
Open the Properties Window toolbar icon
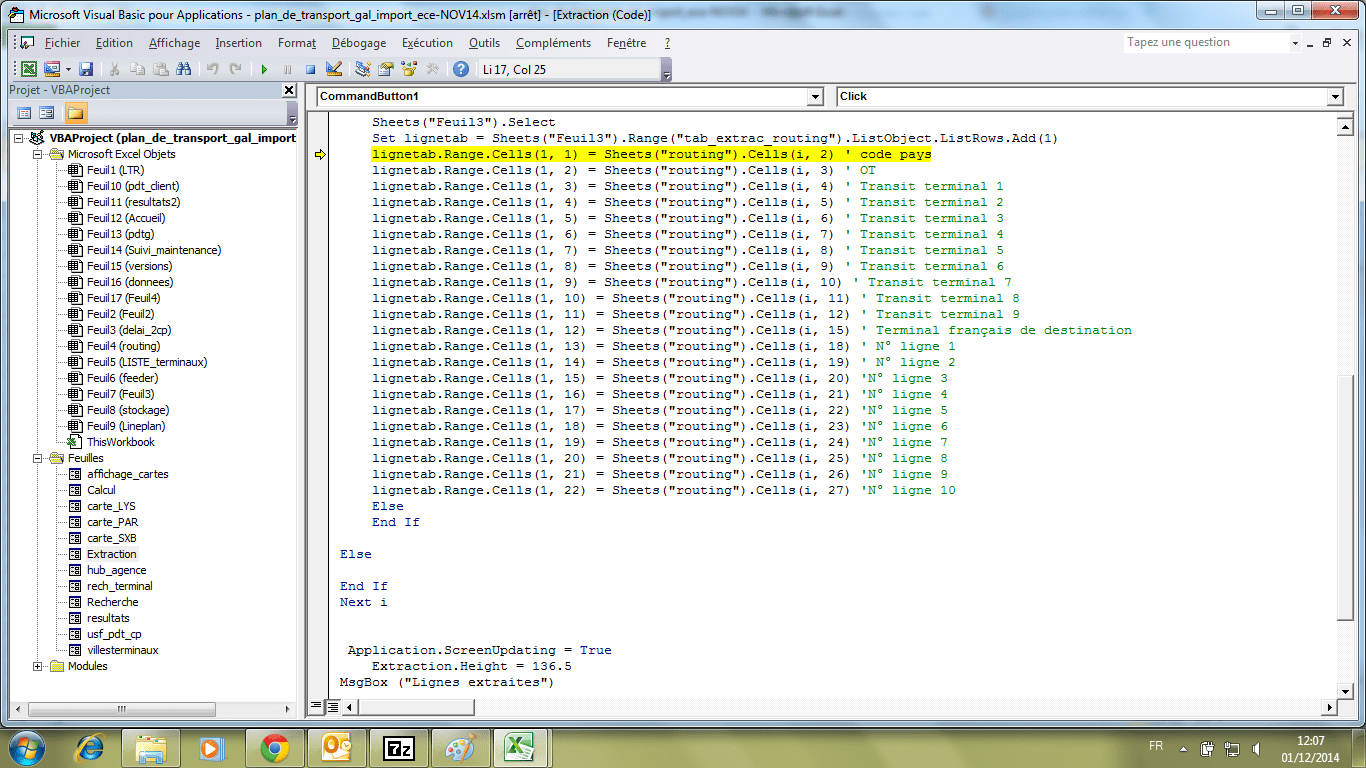(x=385, y=69)
